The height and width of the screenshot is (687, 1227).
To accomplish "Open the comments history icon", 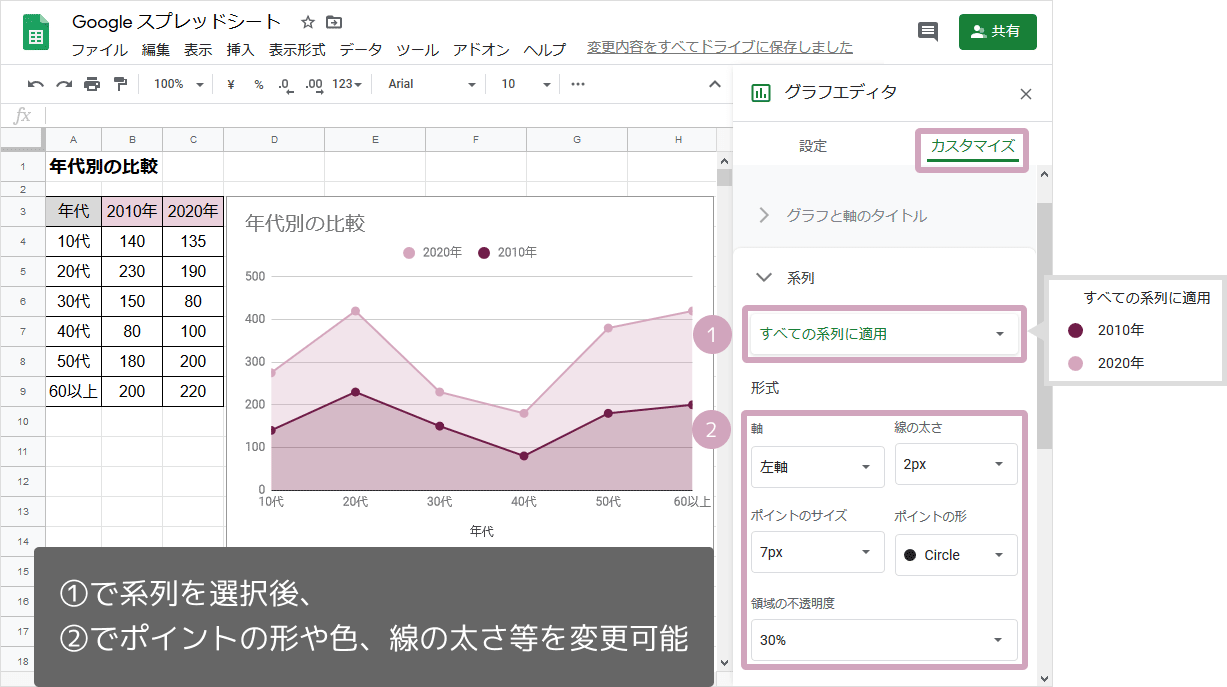I will [928, 31].
